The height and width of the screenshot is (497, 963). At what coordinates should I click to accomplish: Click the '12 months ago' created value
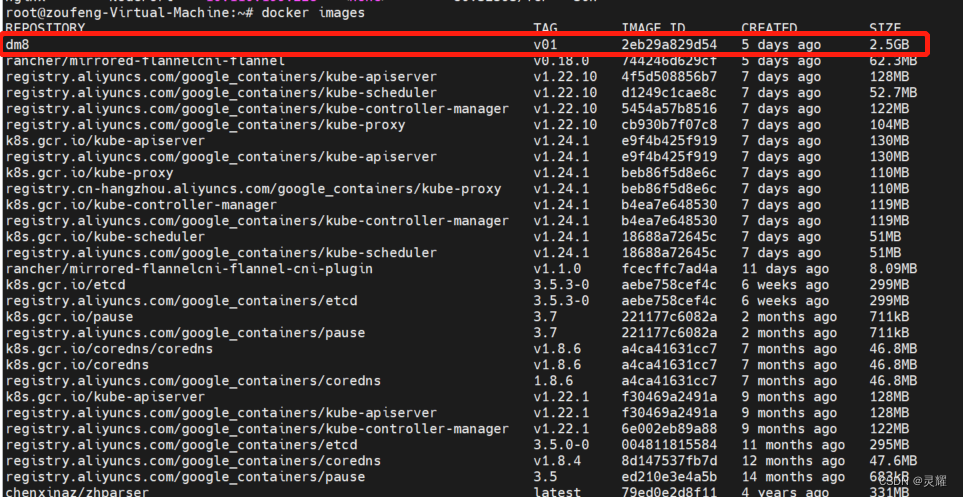pyautogui.click(x=793, y=460)
